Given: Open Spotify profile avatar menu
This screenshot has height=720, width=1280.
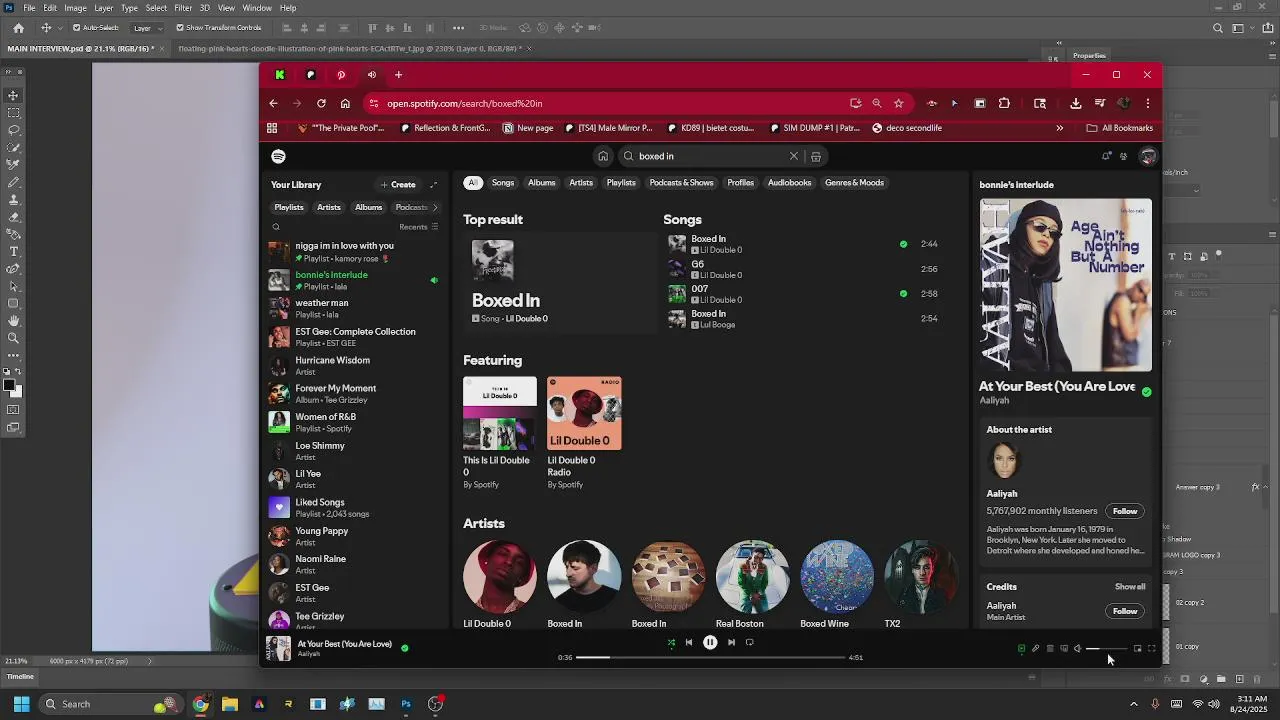Looking at the screenshot, I should click(x=1148, y=156).
